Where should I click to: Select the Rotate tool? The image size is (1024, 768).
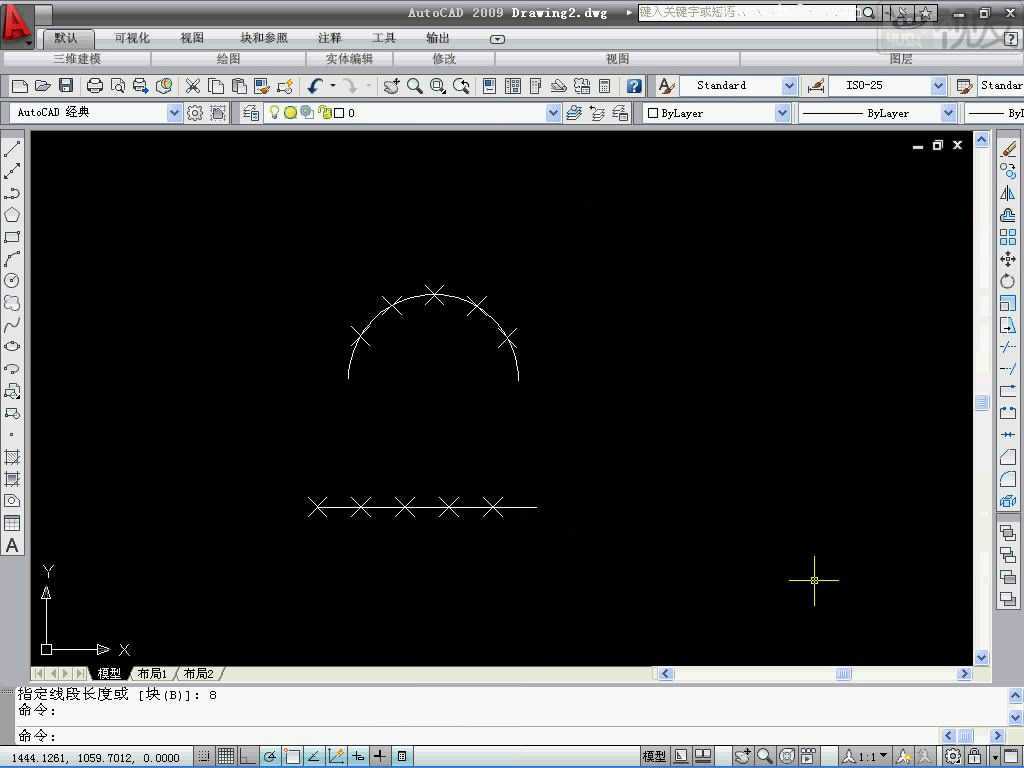[1008, 281]
